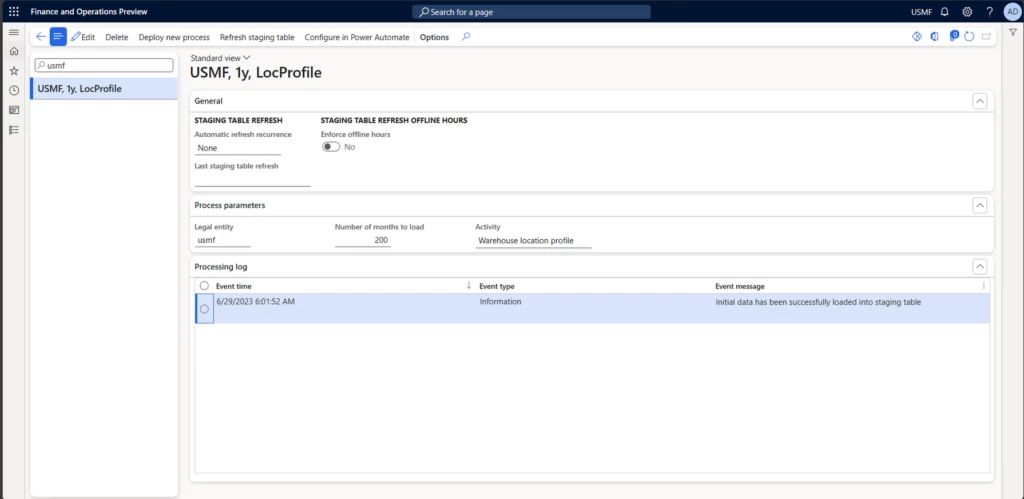This screenshot has height=499, width=1024.
Task: Expand the navigation pane hamburger icon
Action: point(14,32)
